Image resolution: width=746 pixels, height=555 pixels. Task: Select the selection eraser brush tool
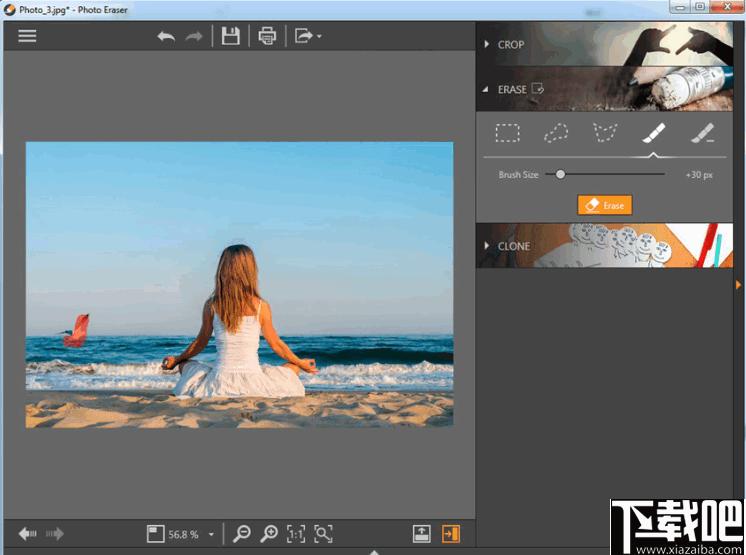point(703,133)
